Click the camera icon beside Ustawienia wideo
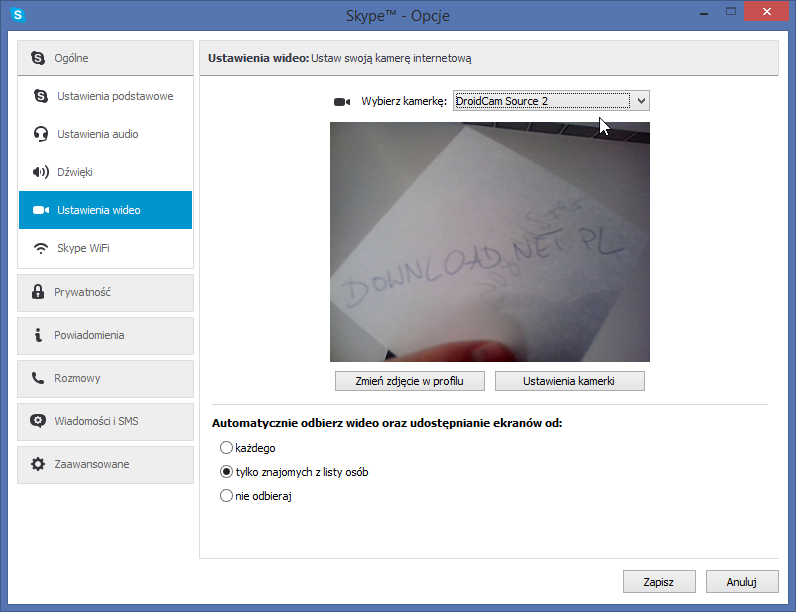This screenshot has height=612, width=796. click(41, 210)
